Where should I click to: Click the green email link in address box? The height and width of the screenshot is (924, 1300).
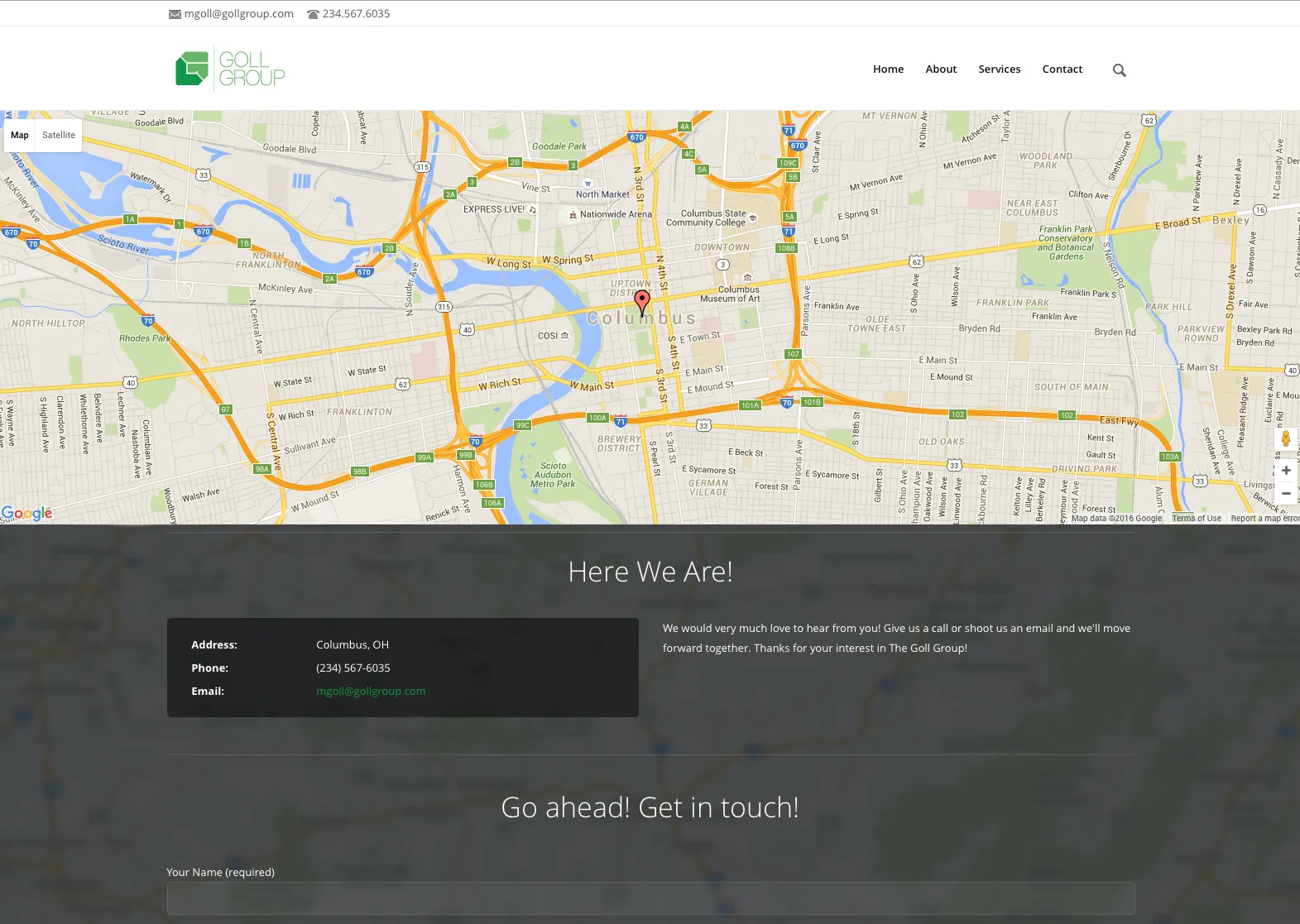(371, 692)
